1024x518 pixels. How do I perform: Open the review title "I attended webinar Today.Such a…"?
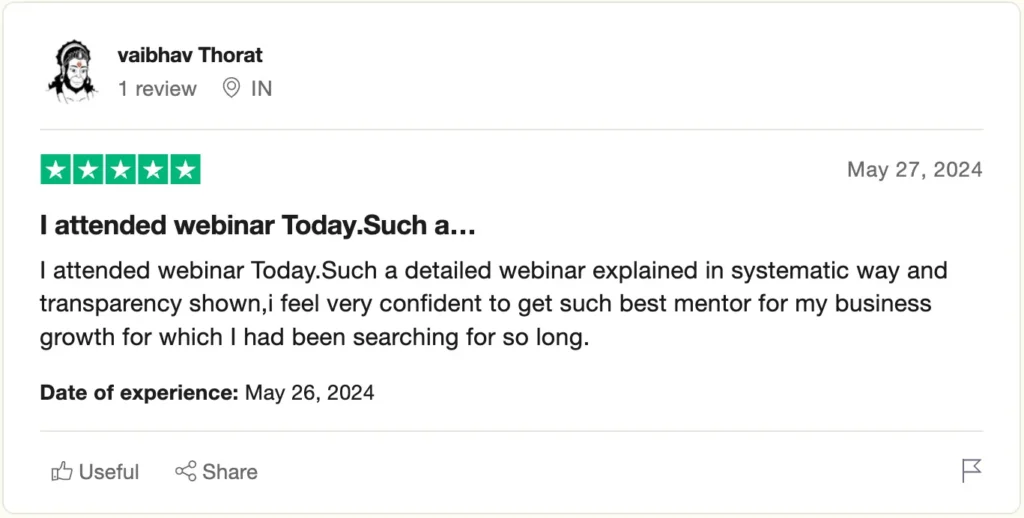(x=257, y=227)
